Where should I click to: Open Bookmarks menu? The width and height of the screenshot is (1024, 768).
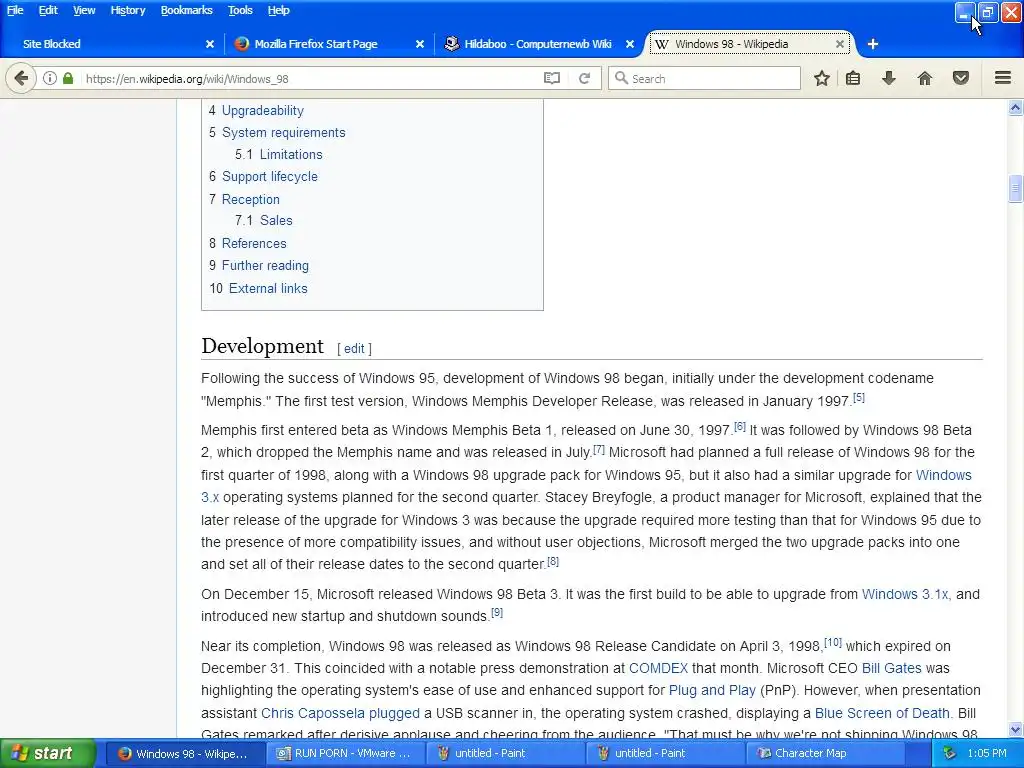(187, 10)
